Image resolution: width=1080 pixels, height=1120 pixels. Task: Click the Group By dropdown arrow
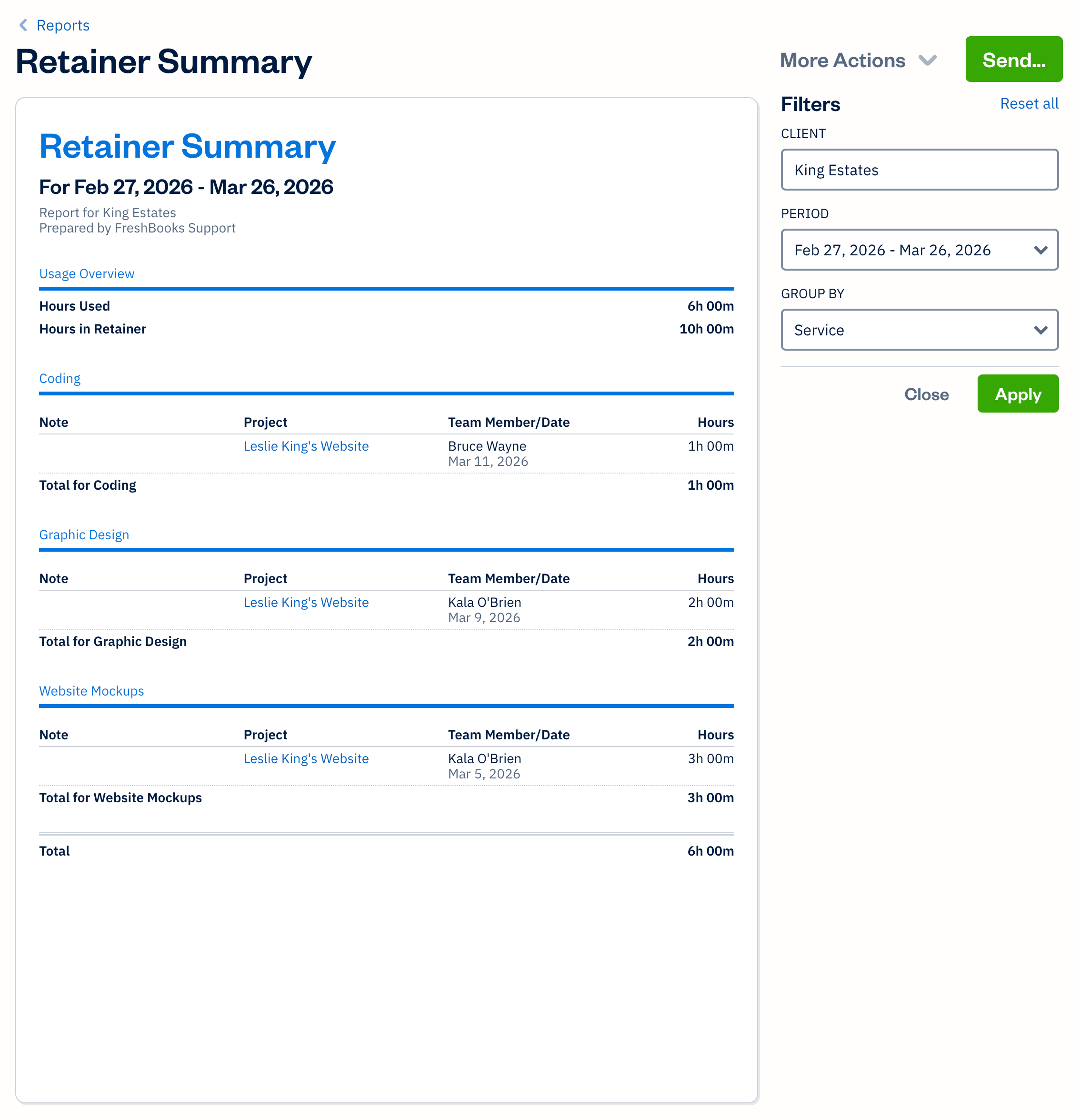(1040, 330)
